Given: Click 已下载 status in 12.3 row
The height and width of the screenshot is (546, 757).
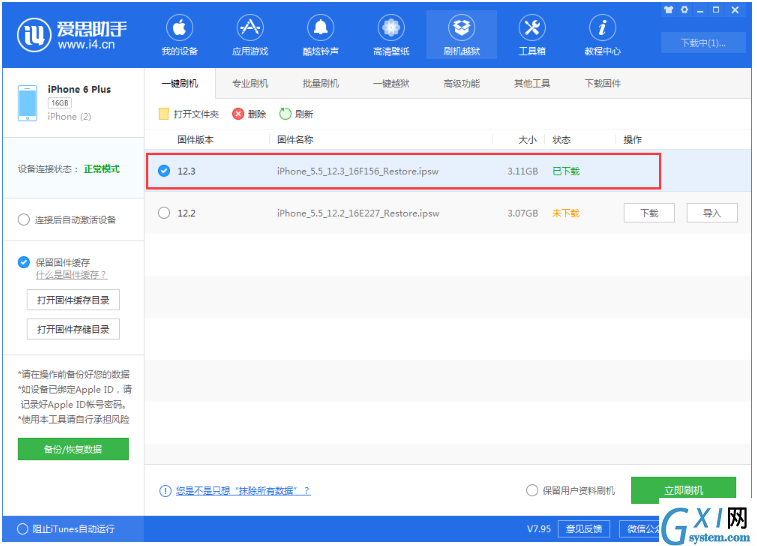Looking at the screenshot, I should coord(566,171).
